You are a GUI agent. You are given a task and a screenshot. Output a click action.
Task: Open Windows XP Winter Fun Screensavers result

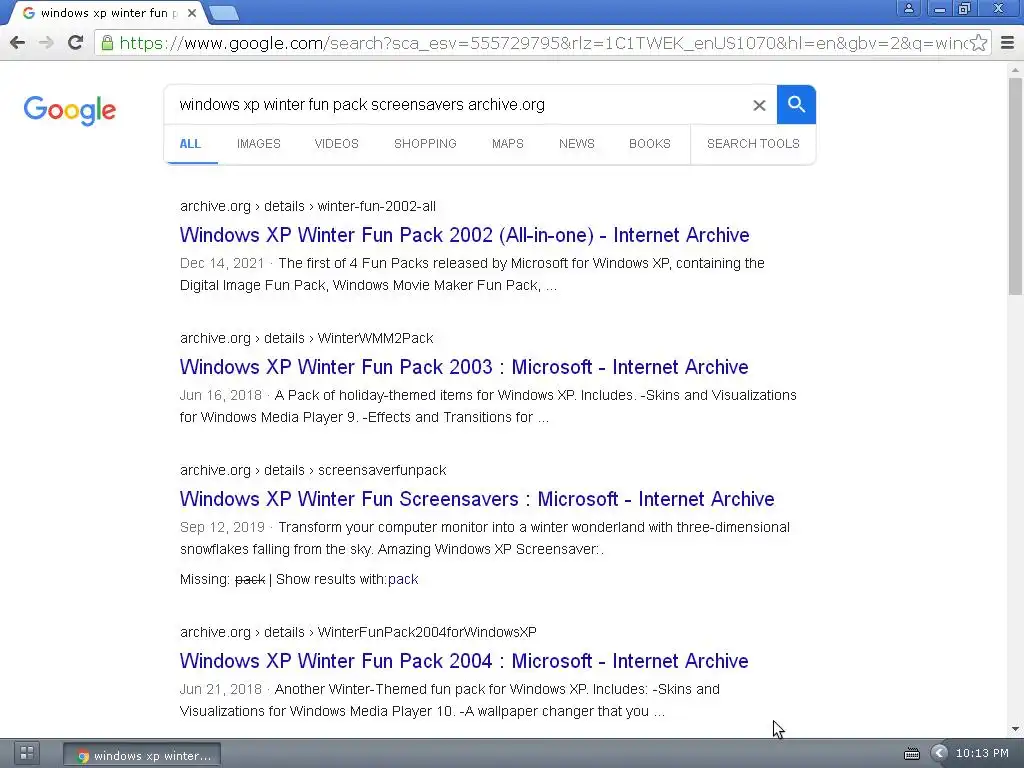coord(477,499)
